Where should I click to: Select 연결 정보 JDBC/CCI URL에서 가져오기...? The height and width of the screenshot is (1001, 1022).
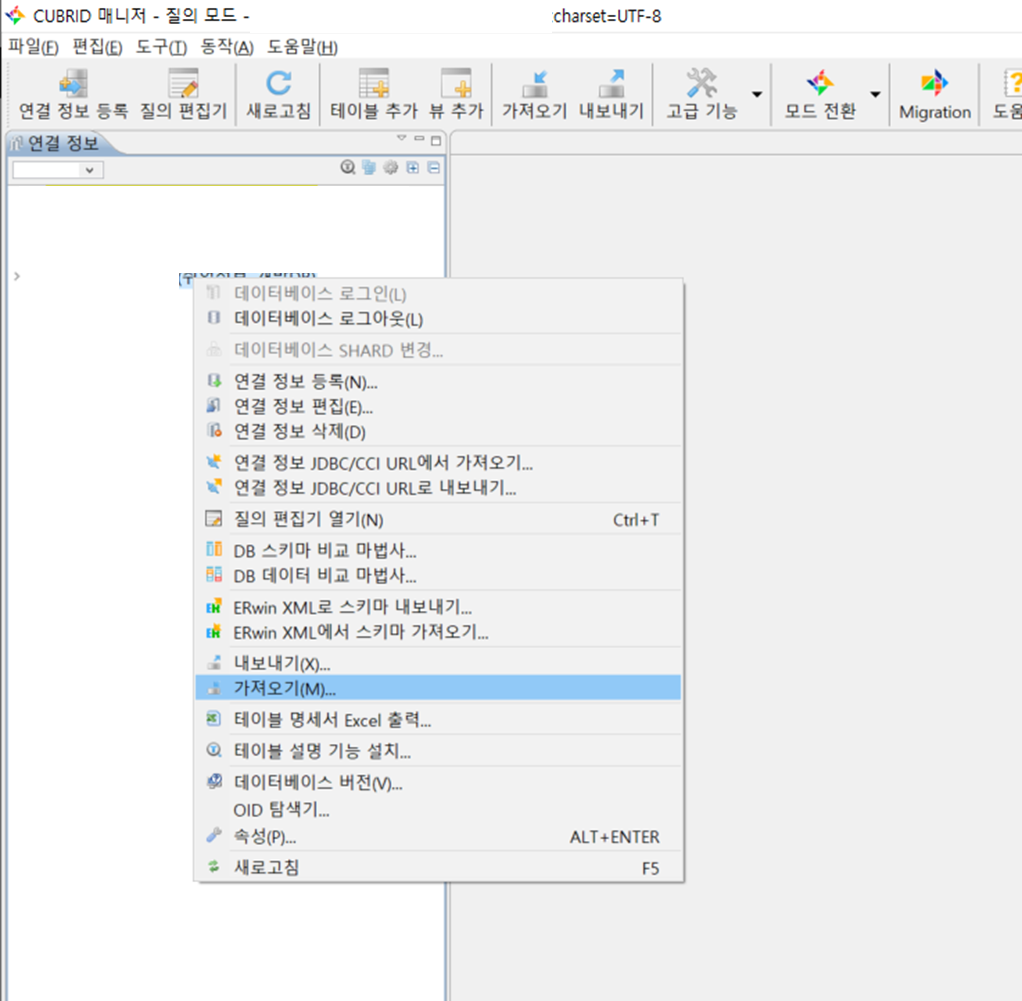click(438, 463)
